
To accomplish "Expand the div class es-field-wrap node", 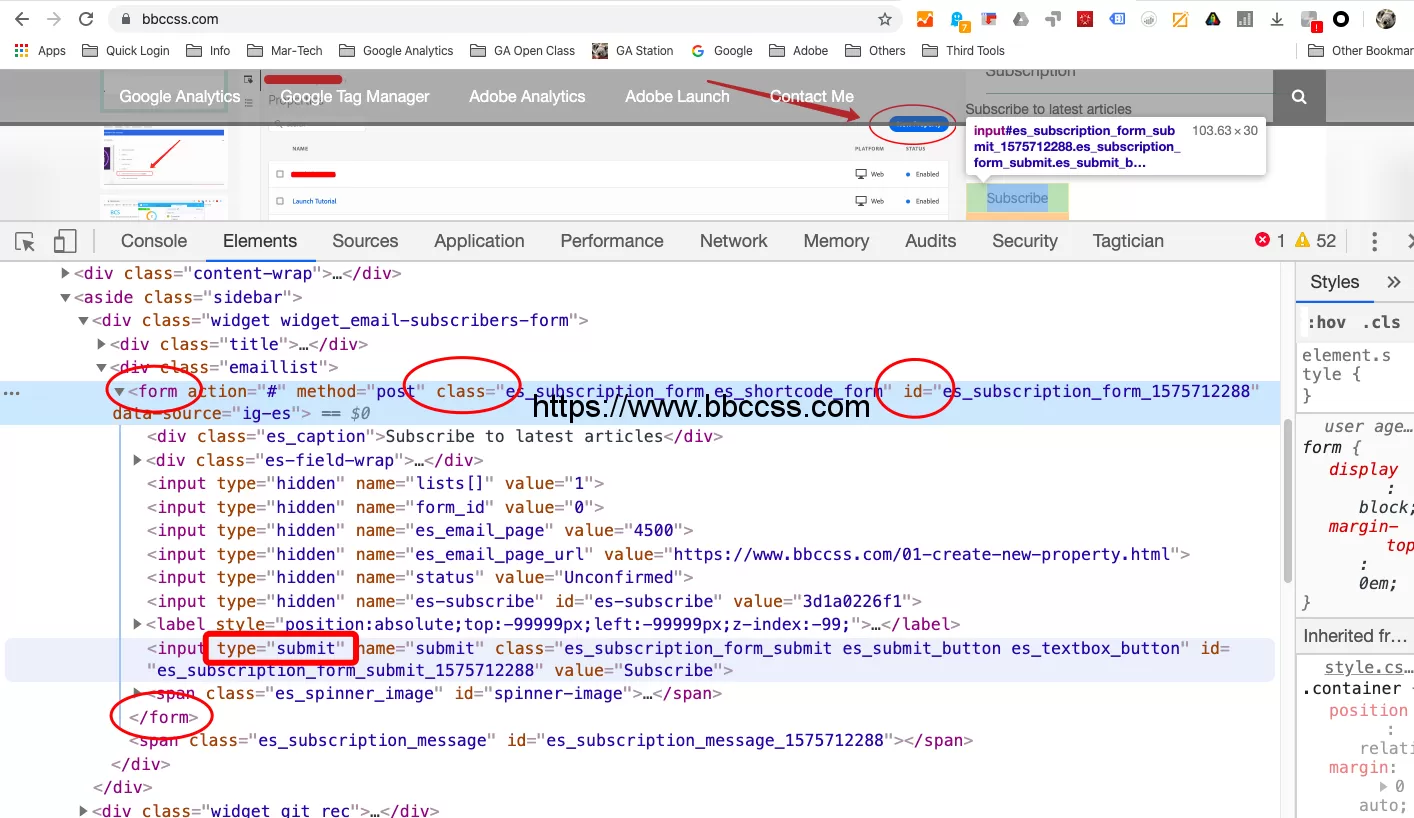I will pos(138,460).
